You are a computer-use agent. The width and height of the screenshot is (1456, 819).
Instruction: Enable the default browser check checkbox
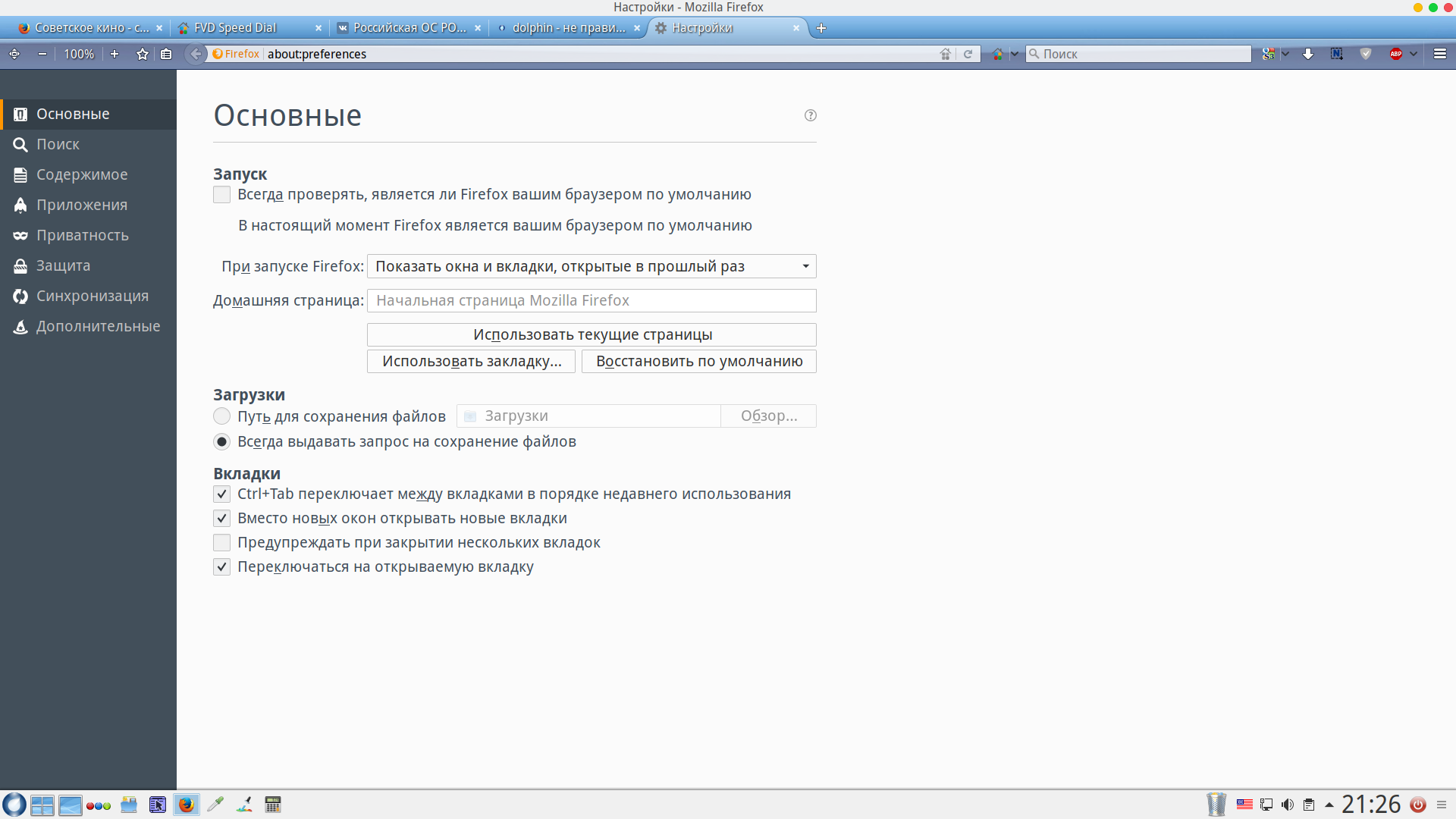tap(221, 195)
